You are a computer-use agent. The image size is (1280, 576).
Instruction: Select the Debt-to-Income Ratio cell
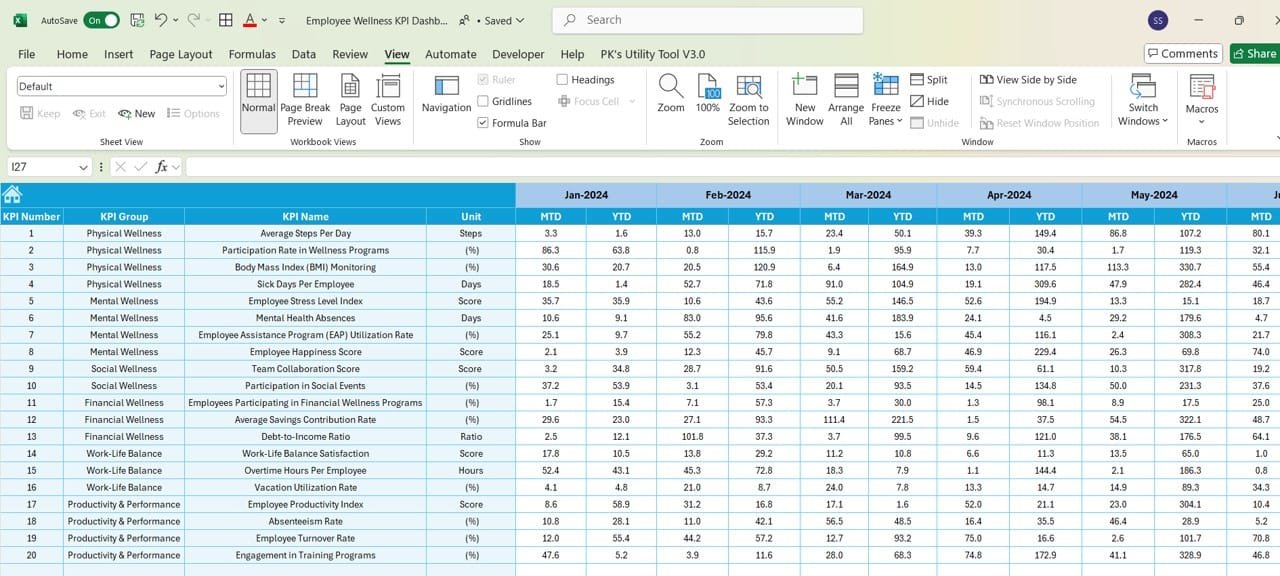coord(306,436)
